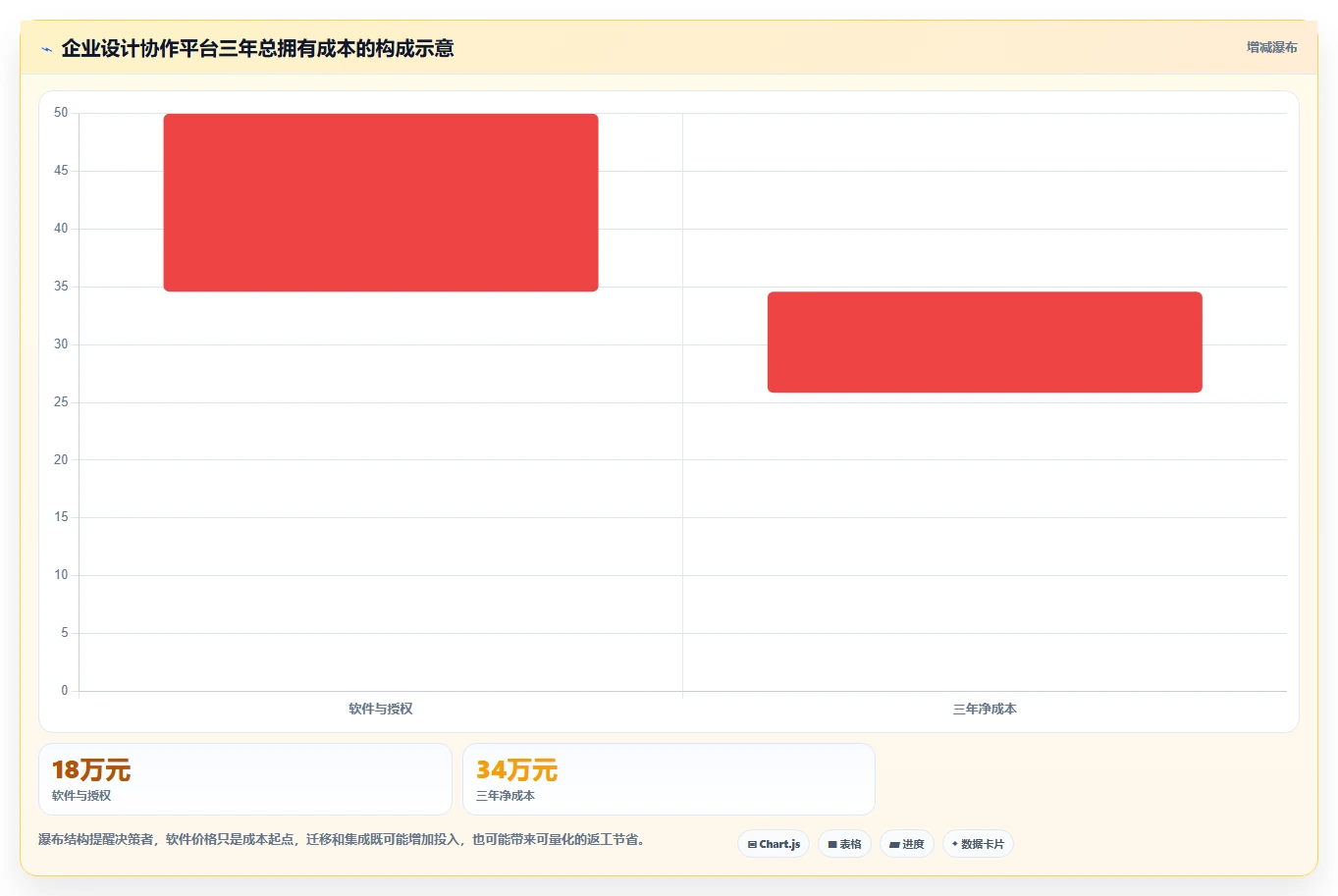1338x896 pixels.
Task: Click the footnote text starting with 瀑布结构提醒决策者
Action: (x=342, y=839)
